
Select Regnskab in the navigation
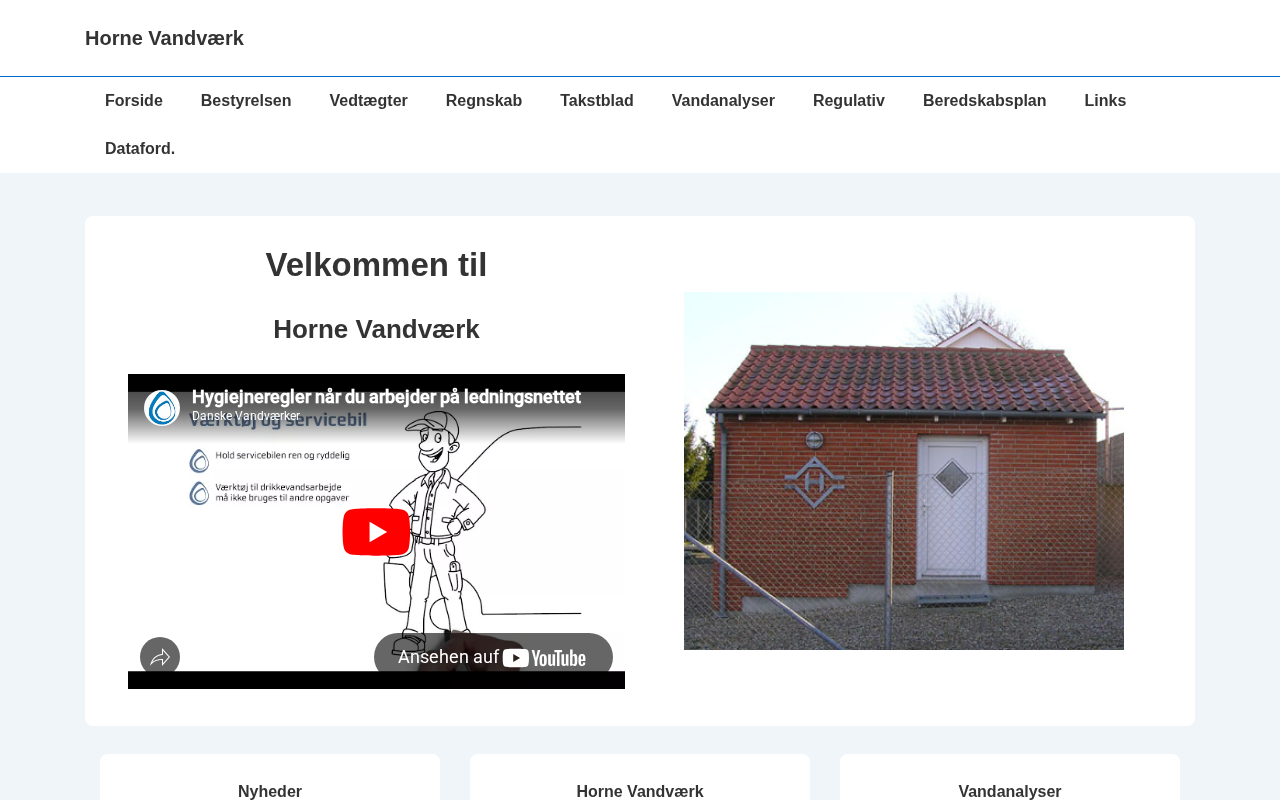tap(484, 101)
